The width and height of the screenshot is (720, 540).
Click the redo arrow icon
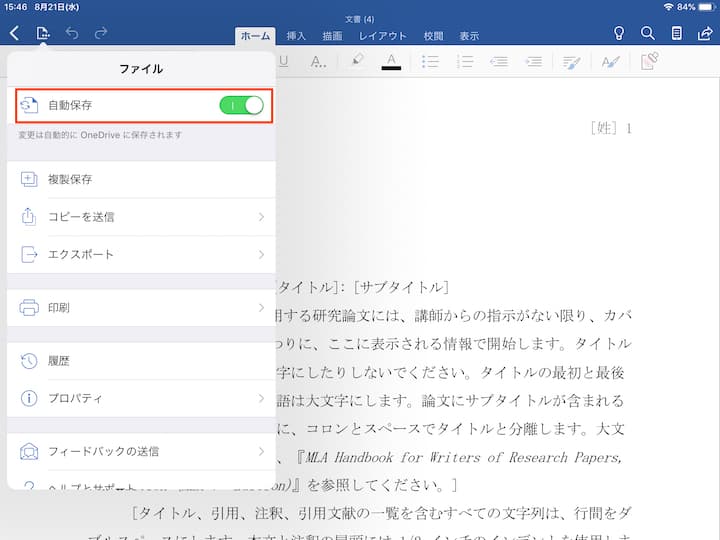101,33
